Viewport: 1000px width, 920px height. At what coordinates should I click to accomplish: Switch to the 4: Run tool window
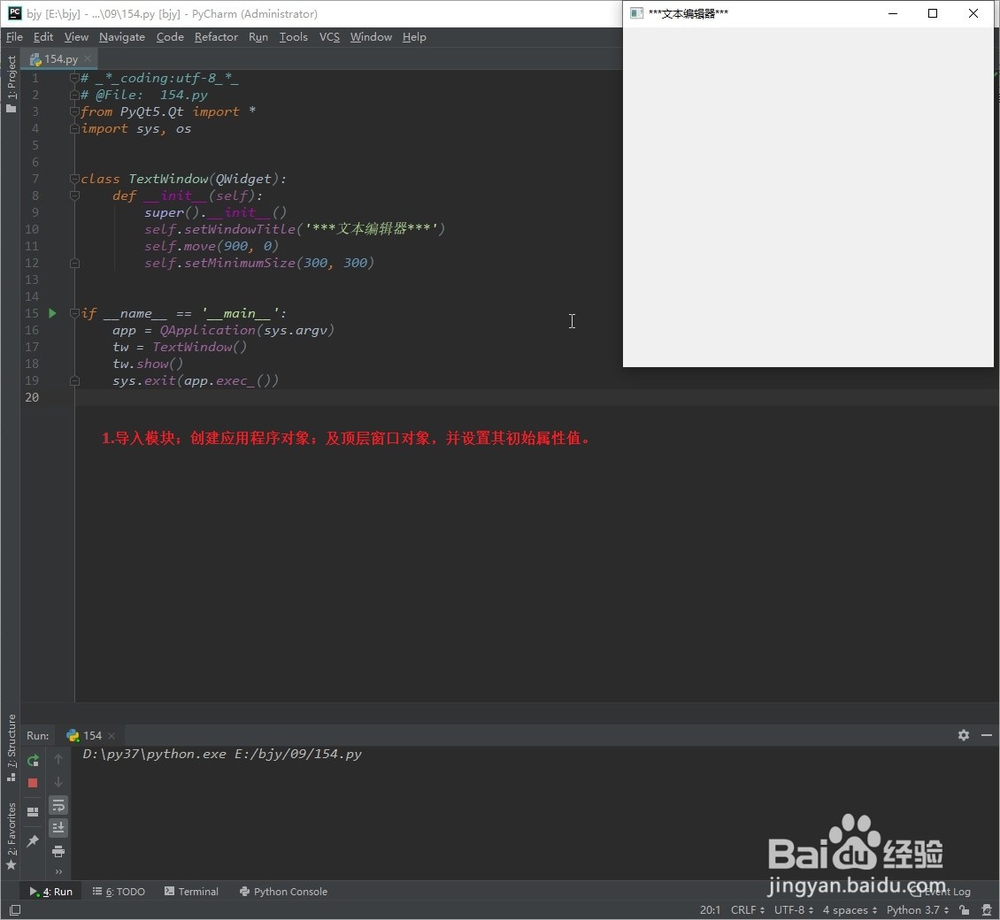click(52, 891)
